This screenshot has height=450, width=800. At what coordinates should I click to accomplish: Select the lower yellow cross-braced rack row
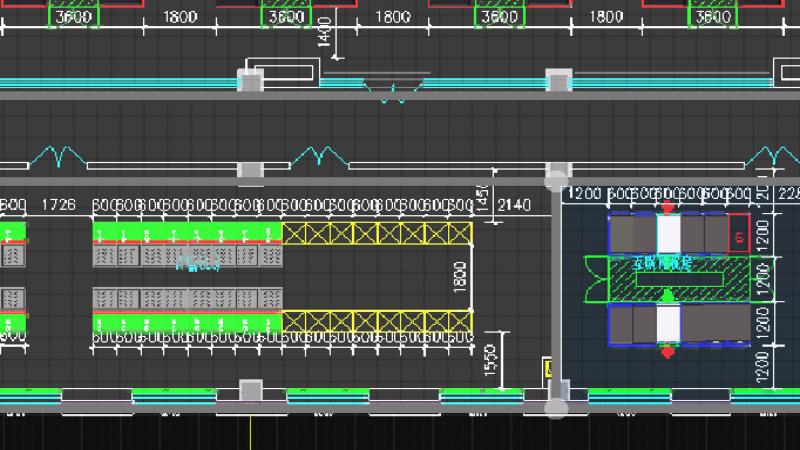click(x=377, y=322)
